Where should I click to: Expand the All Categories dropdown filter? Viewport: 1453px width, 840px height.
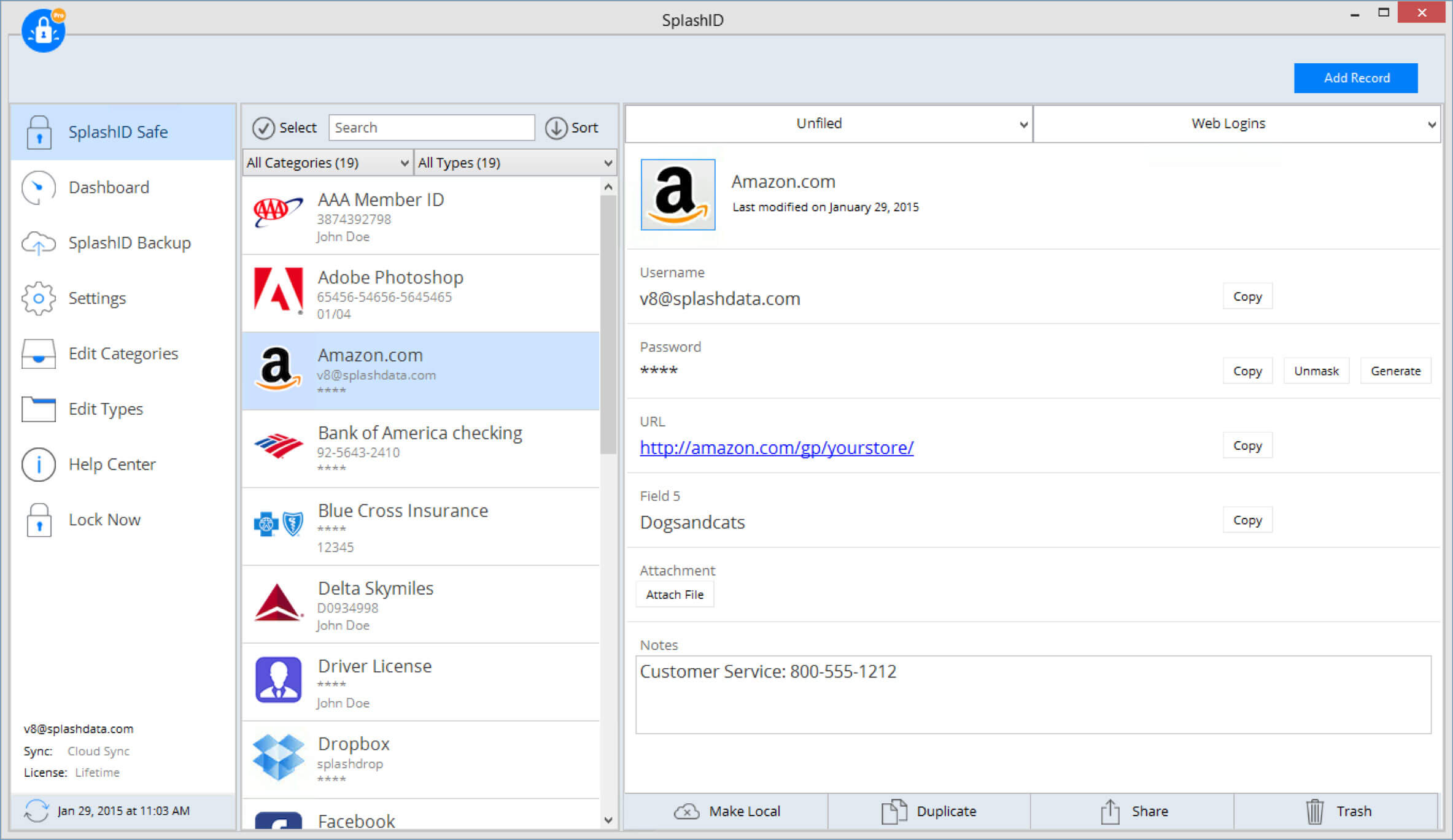328,162
